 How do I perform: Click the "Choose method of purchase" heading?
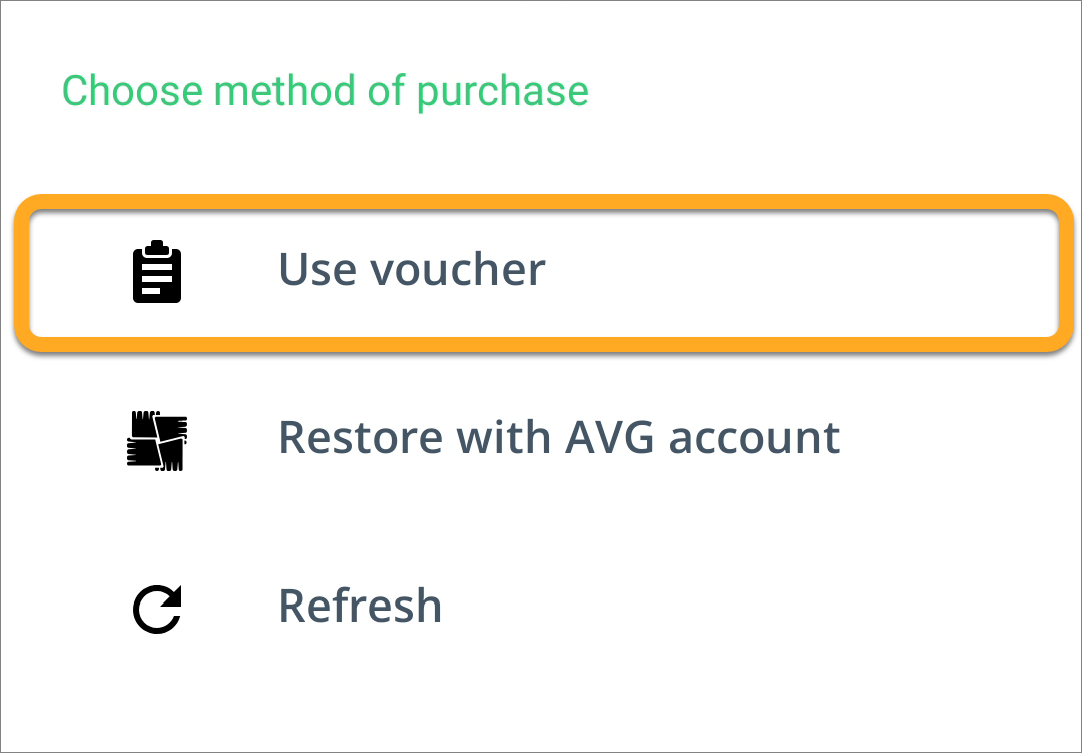(x=325, y=91)
